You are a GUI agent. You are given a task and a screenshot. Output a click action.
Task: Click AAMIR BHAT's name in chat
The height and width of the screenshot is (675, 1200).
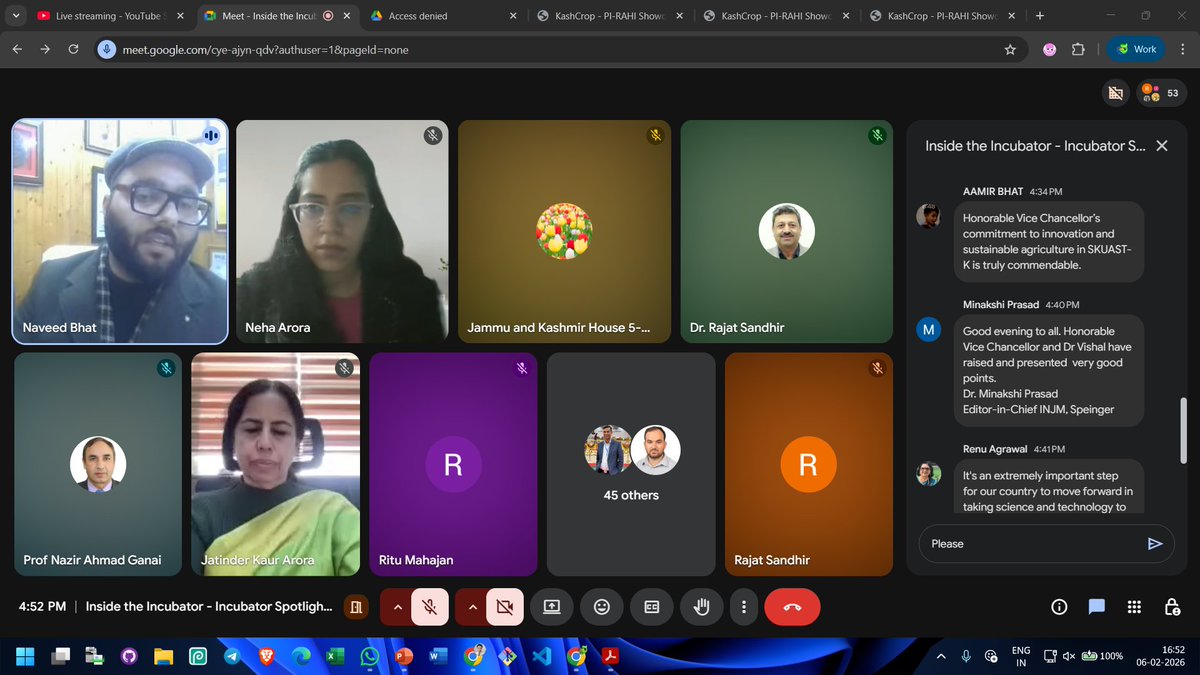(x=993, y=191)
